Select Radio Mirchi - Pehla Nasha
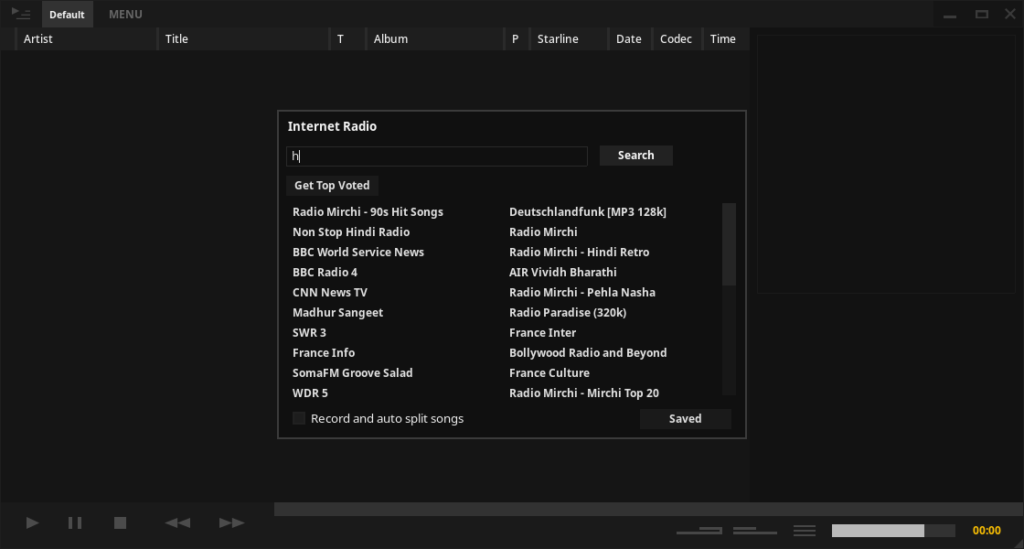This screenshot has height=549, width=1024. point(583,293)
